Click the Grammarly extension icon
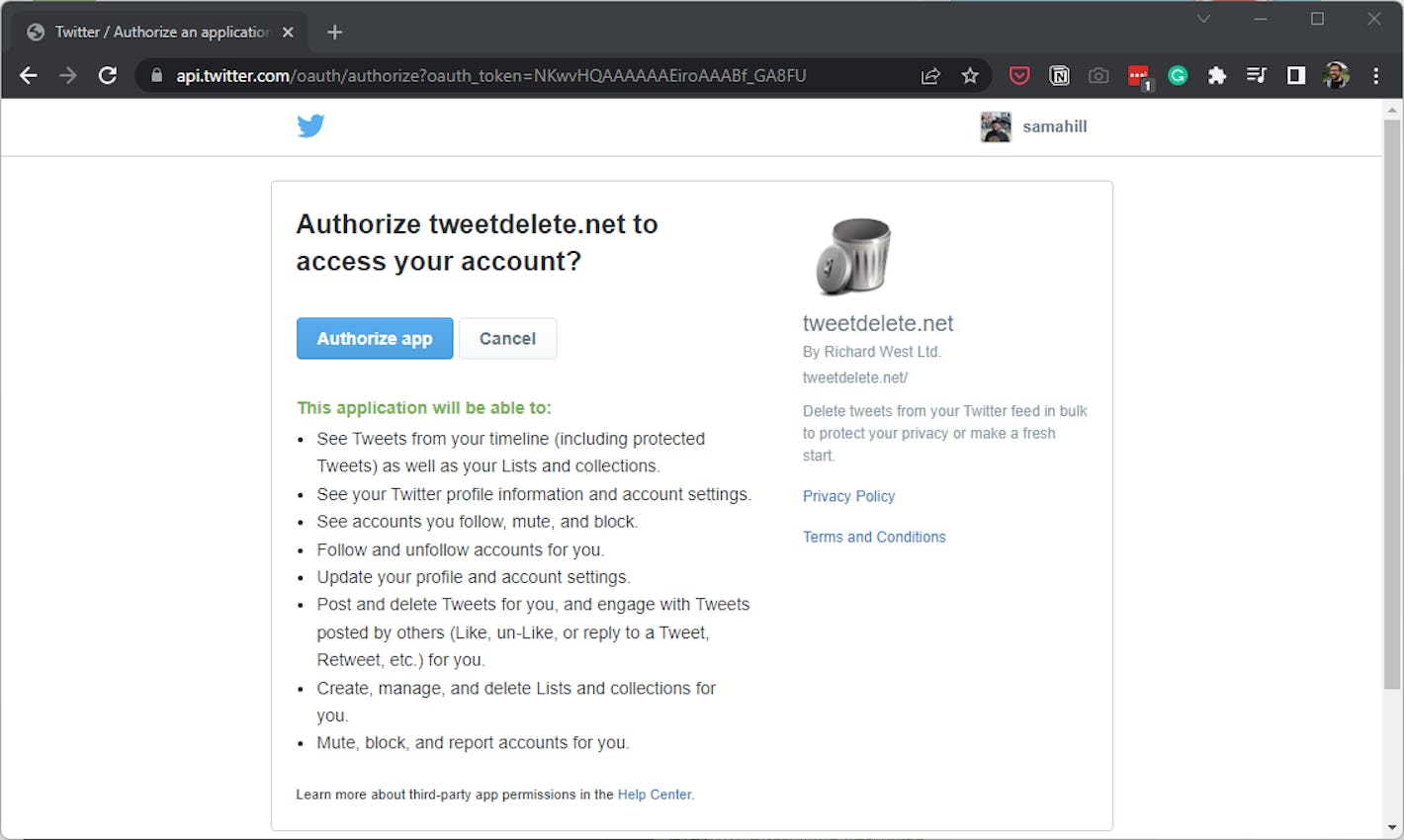 1177,75
